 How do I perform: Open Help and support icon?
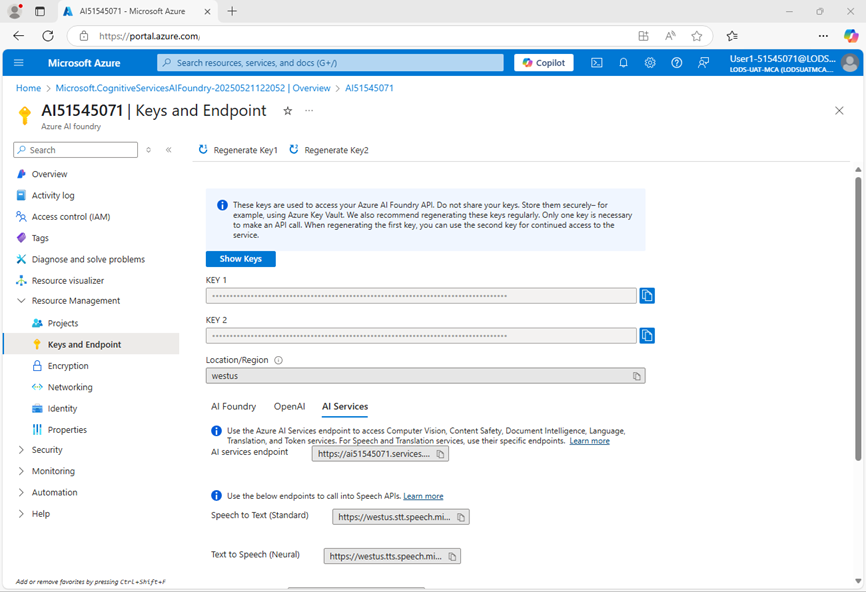[677, 63]
